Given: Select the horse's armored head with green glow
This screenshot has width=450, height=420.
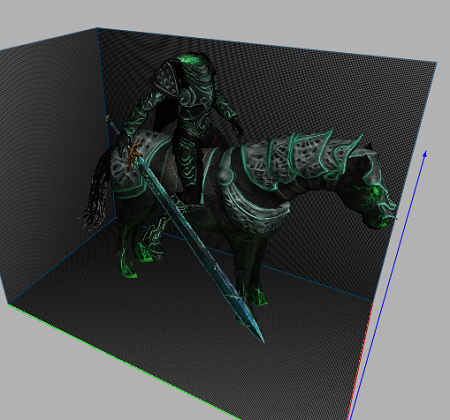Looking at the screenshot, I should [378, 197].
